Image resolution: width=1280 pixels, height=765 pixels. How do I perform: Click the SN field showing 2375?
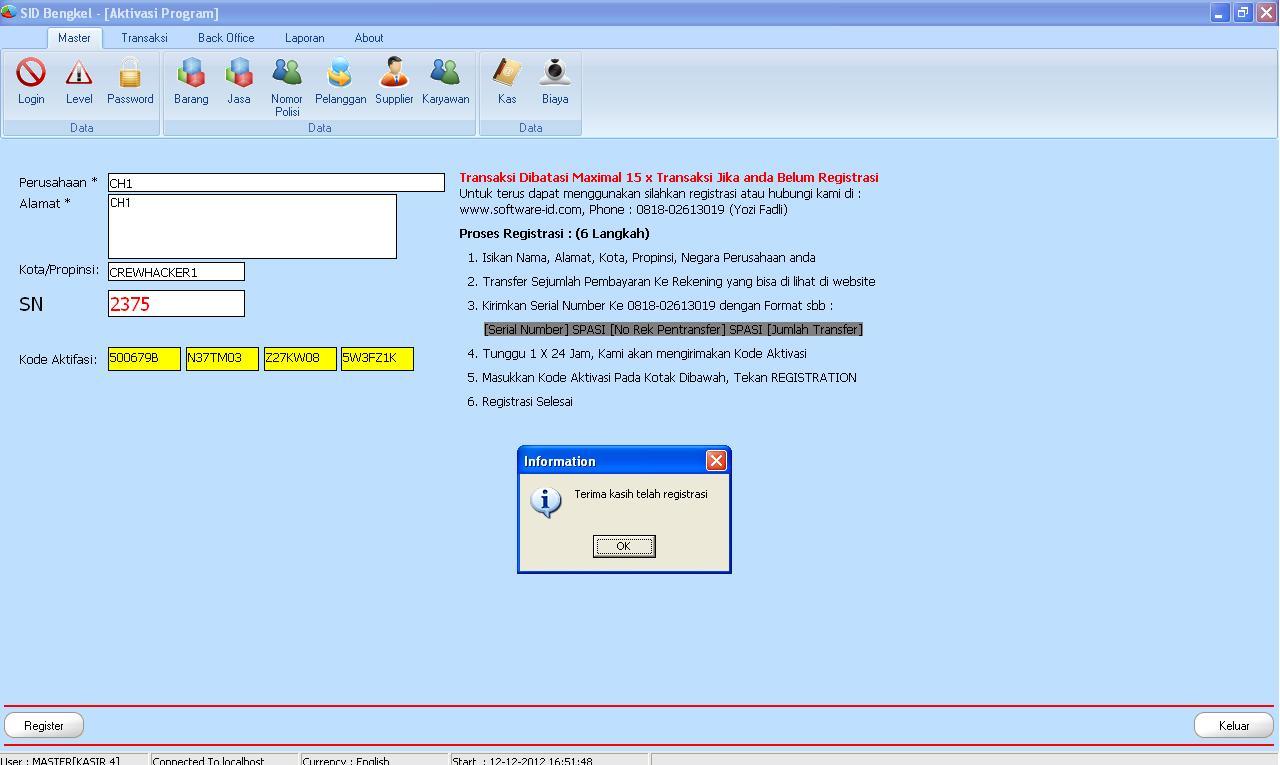176,304
